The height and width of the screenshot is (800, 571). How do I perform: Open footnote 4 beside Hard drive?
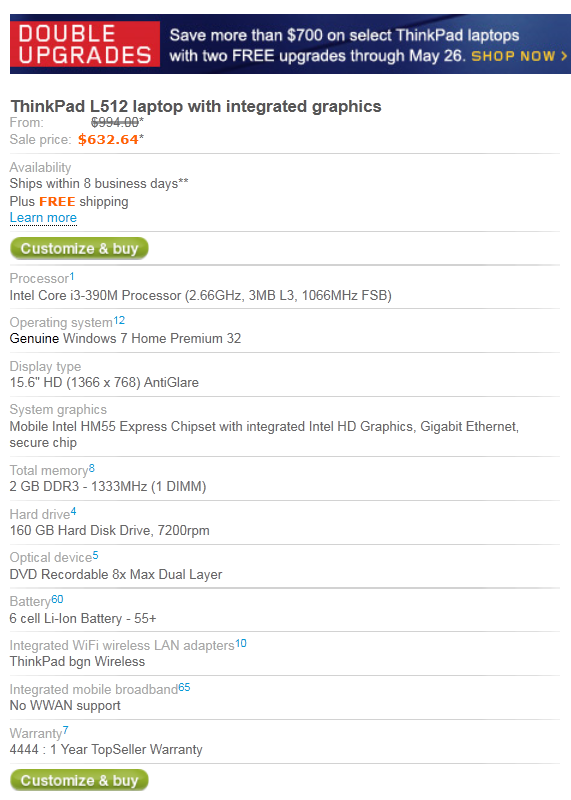point(73,511)
